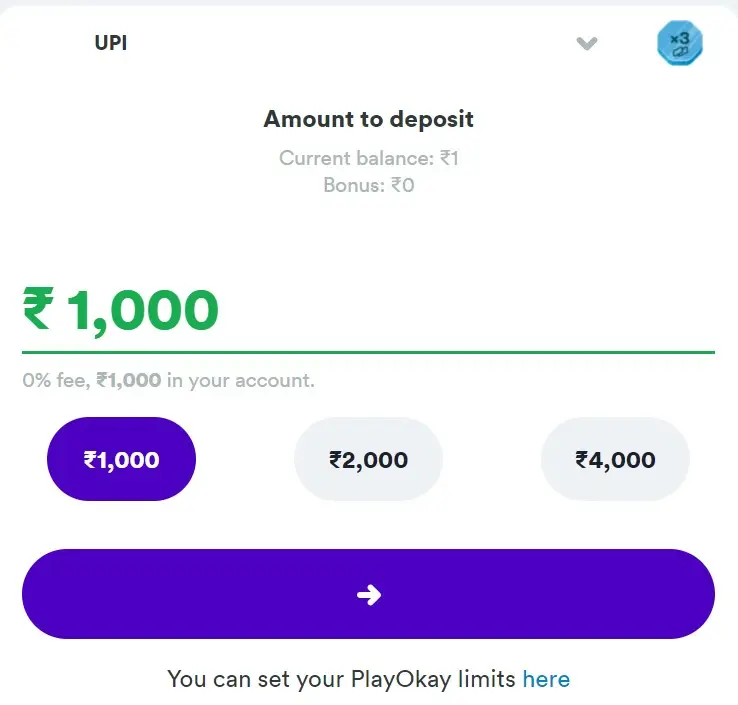Click the bold ₹1,000 in the fee line

click(129, 381)
